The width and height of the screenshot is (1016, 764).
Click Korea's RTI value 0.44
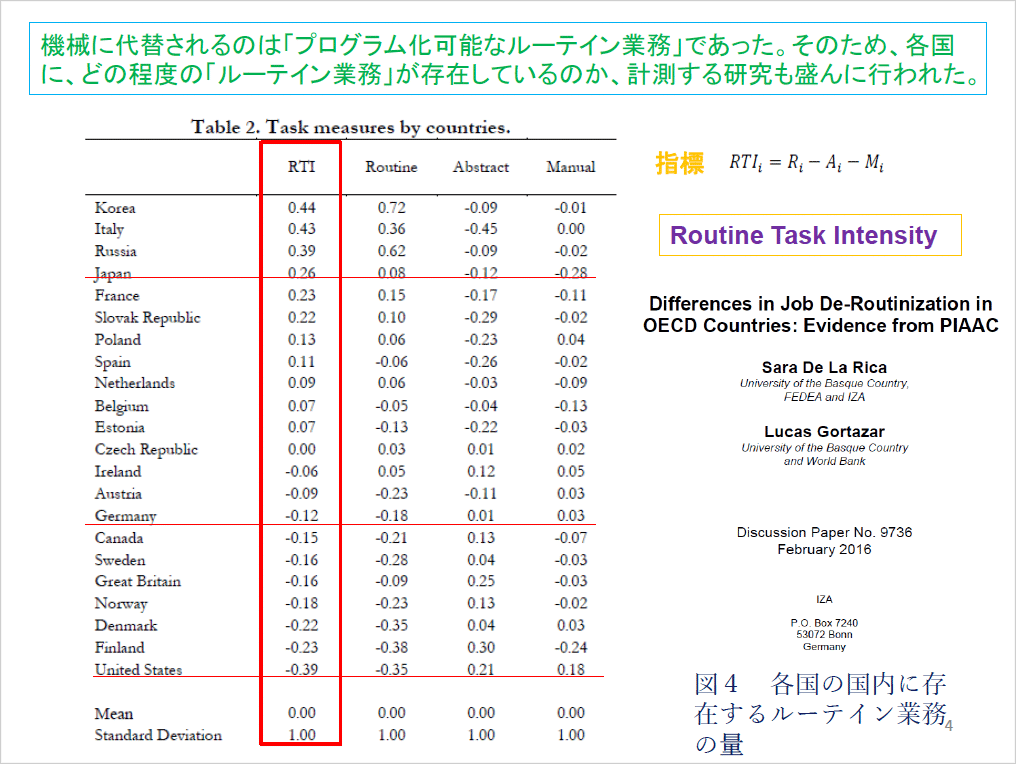(x=301, y=208)
